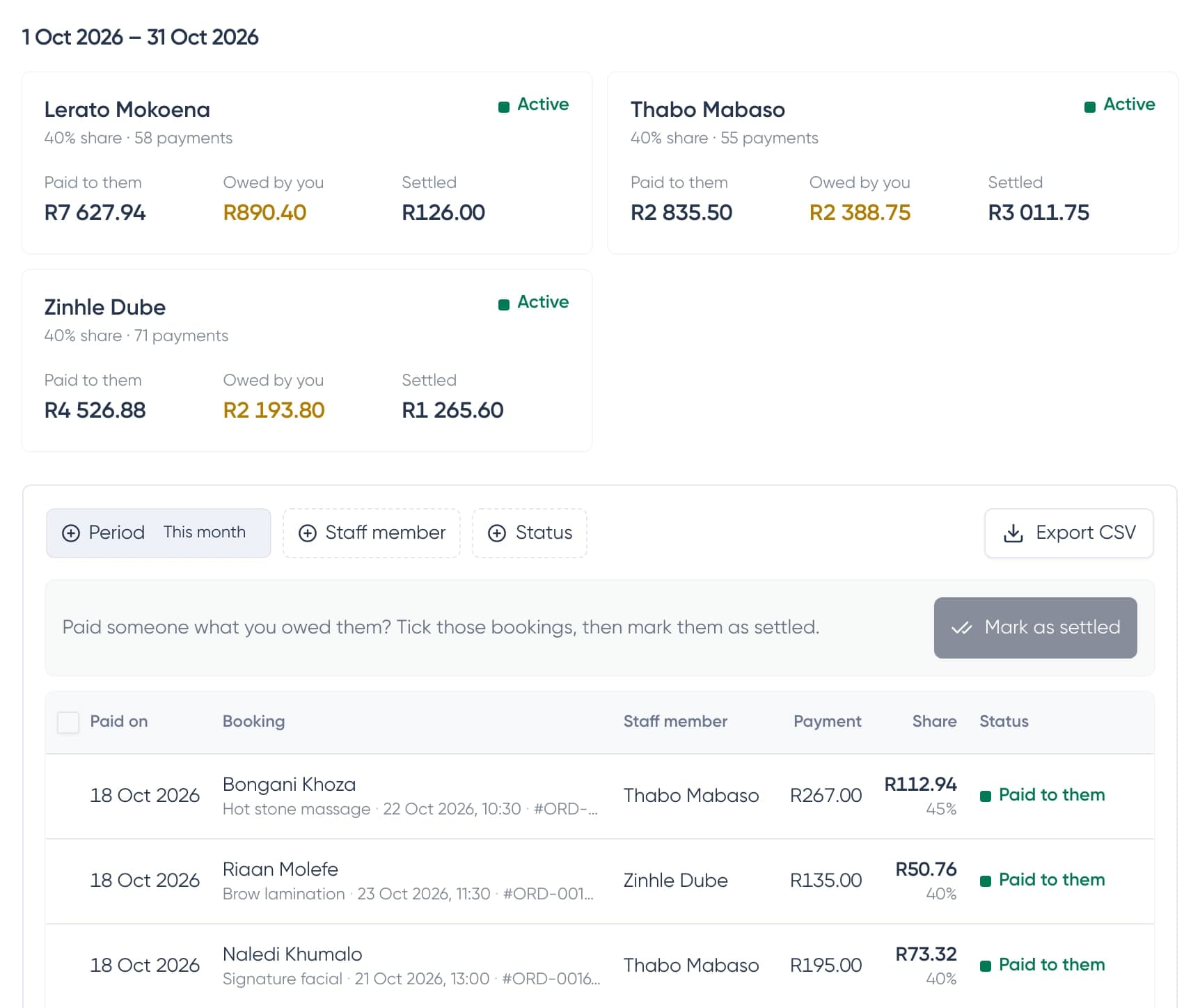Image resolution: width=1200 pixels, height=1008 pixels.
Task: Click the Status column header
Action: point(1004,721)
